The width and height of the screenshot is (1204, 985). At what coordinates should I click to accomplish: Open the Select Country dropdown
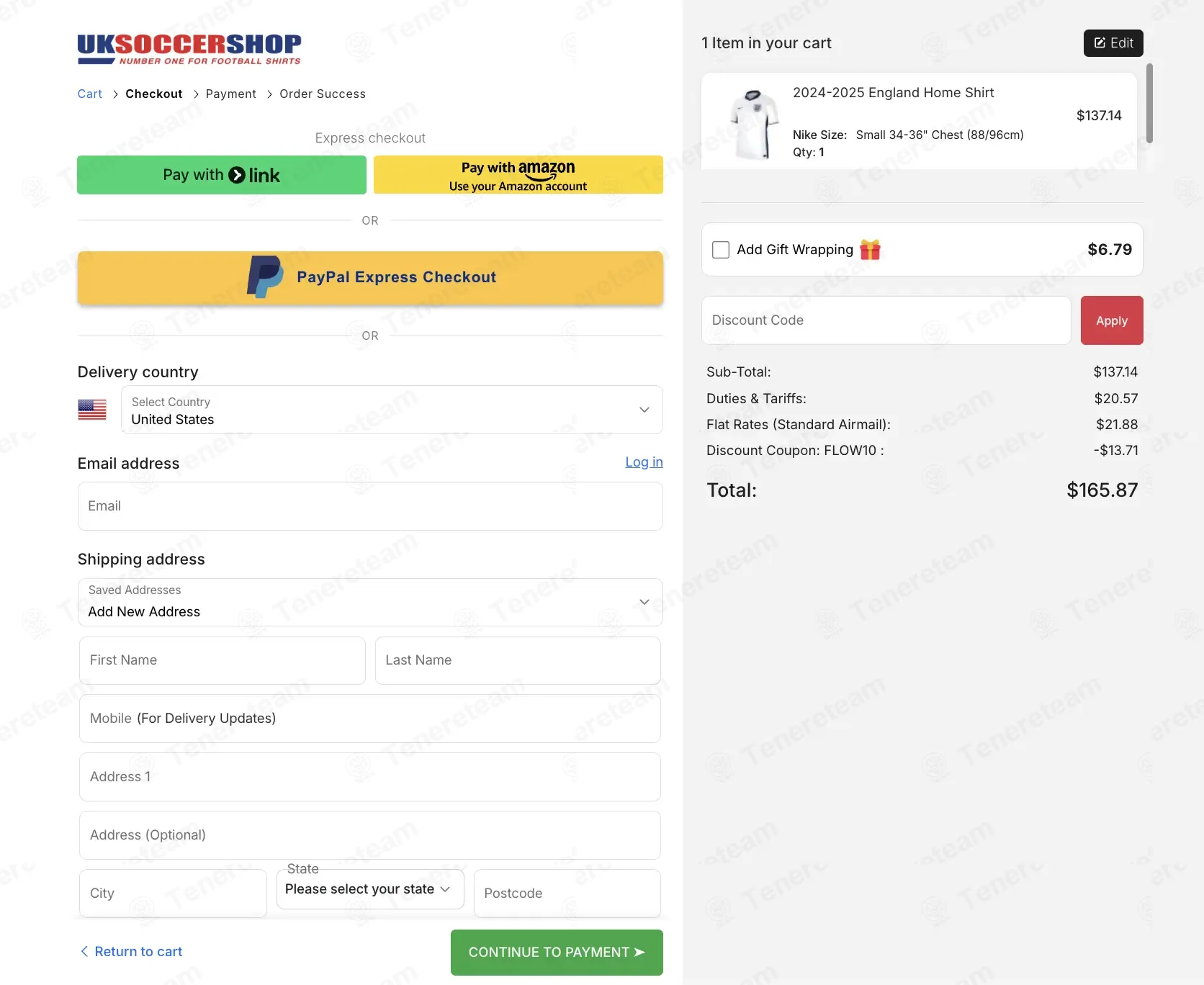[392, 410]
